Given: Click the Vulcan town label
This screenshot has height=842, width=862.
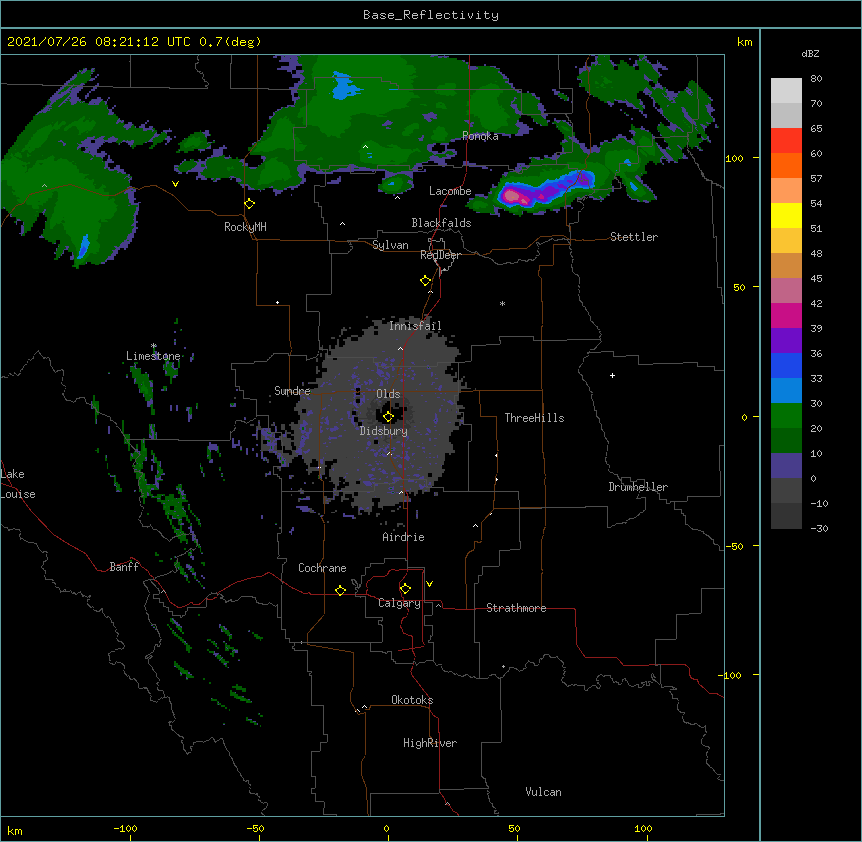Looking at the screenshot, I should click(x=543, y=792).
